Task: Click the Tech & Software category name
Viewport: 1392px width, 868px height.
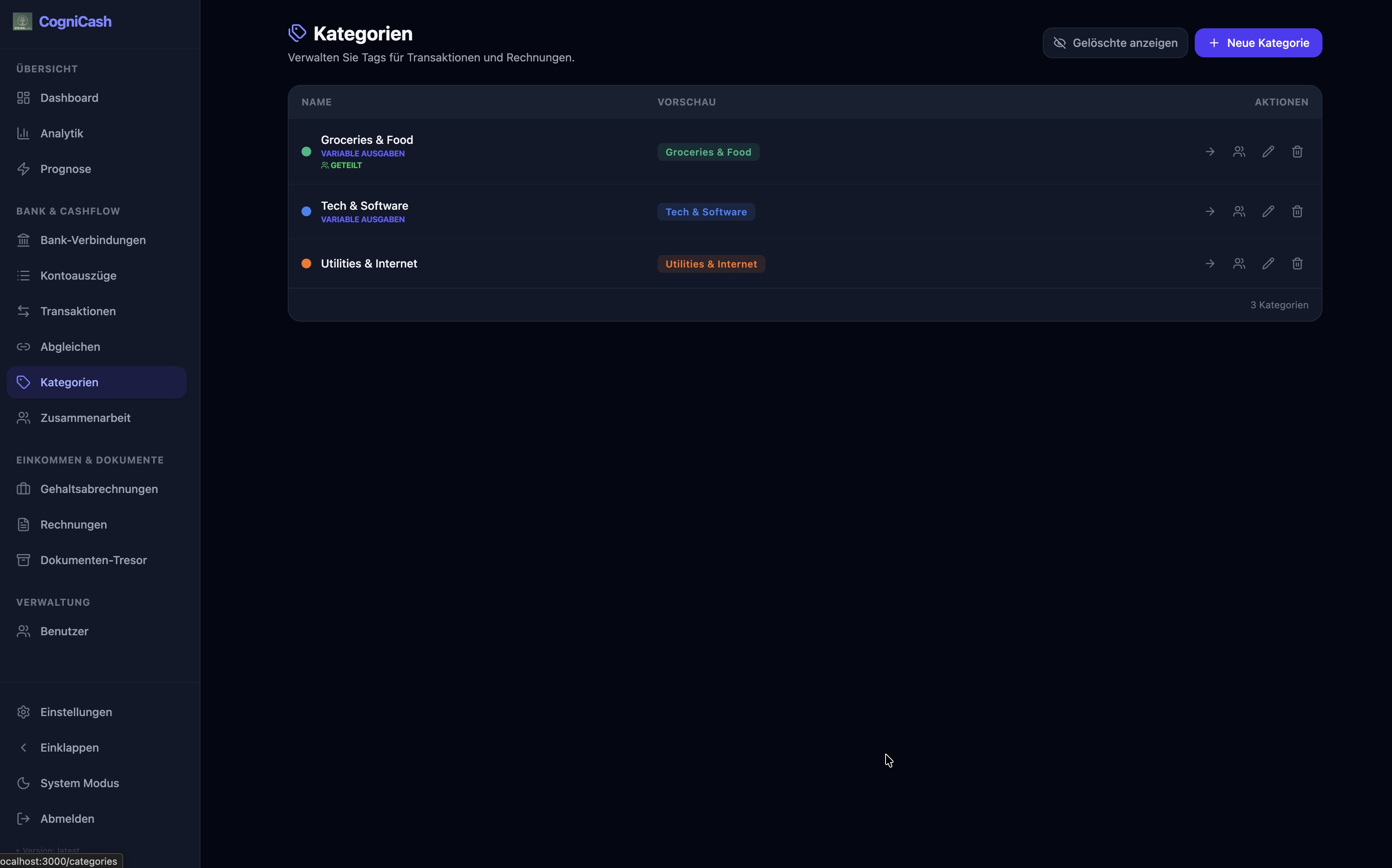Action: pyautogui.click(x=365, y=206)
